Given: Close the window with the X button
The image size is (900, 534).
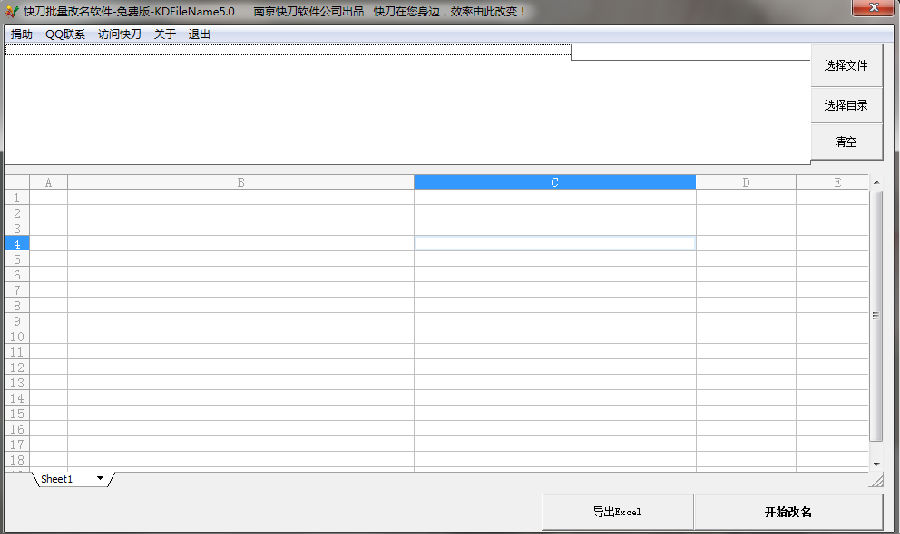Looking at the screenshot, I should (x=873, y=7).
